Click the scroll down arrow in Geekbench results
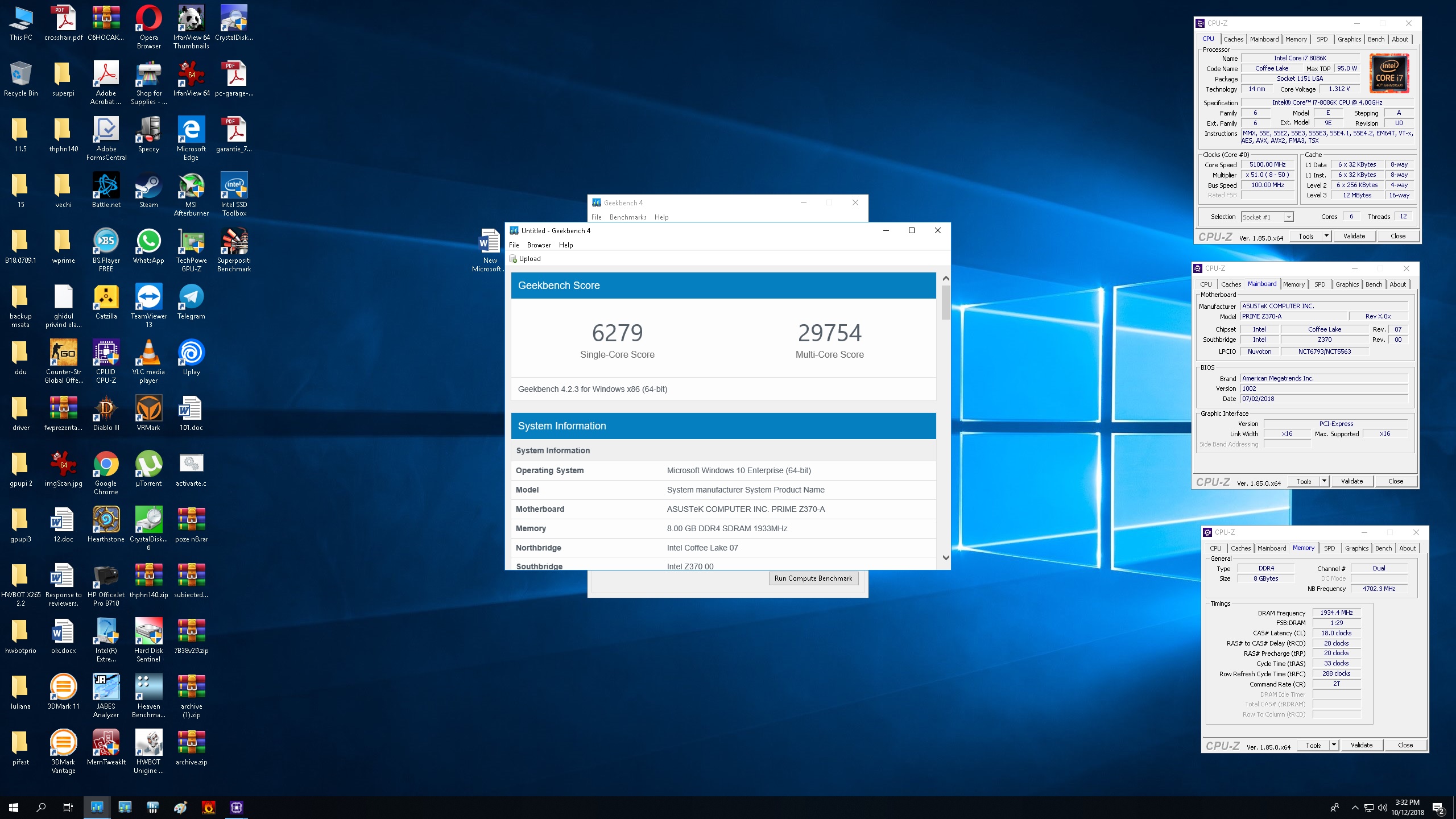The width and height of the screenshot is (1456, 819). click(x=945, y=557)
